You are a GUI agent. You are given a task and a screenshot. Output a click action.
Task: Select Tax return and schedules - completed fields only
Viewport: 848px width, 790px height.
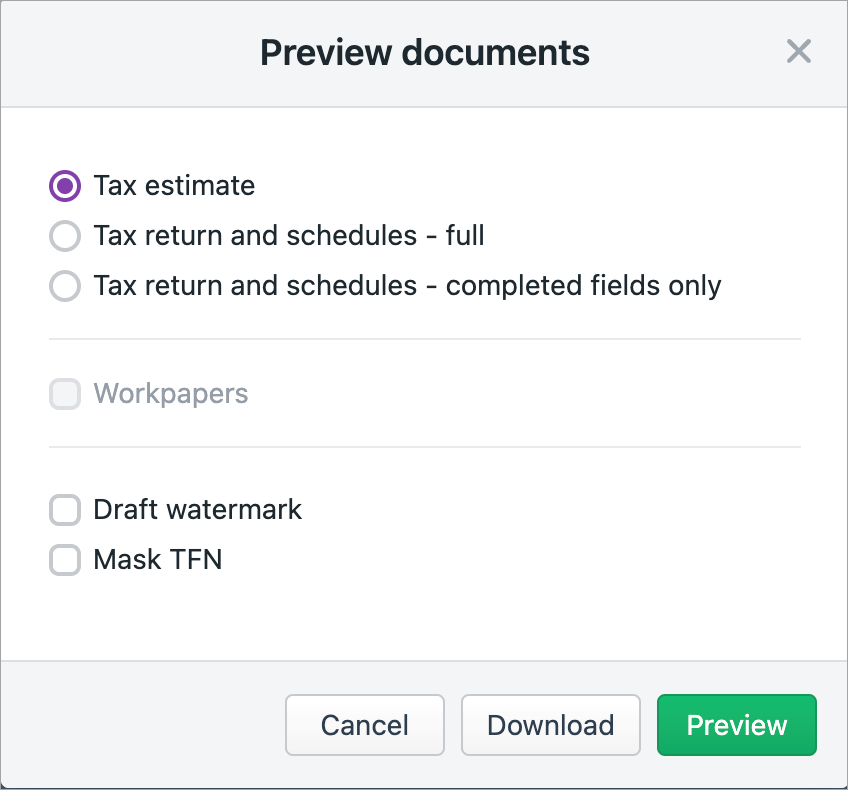[x=64, y=286]
